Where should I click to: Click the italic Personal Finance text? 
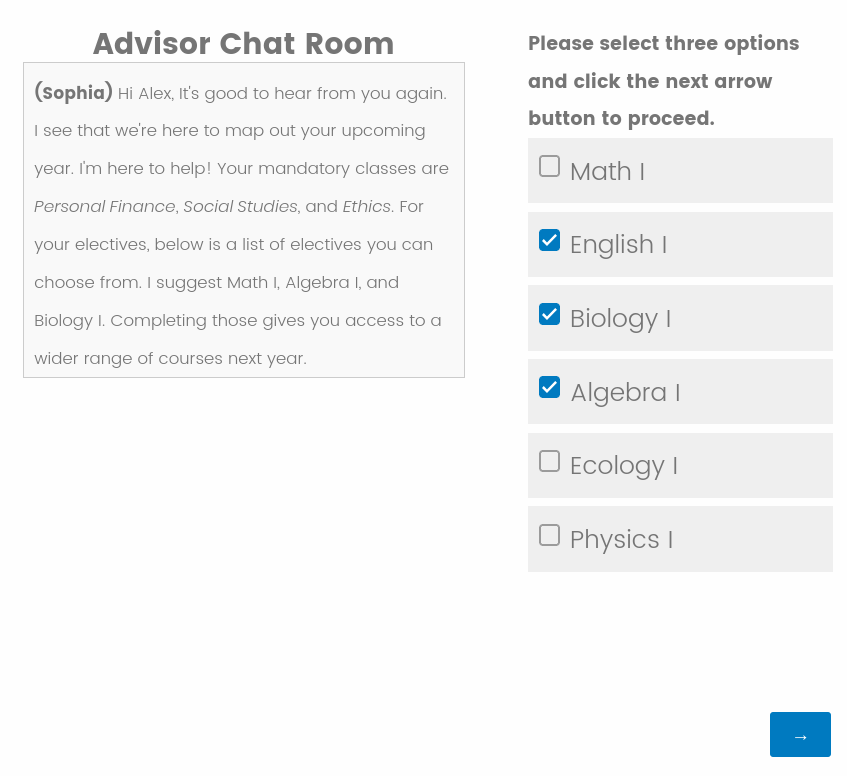[x=104, y=207]
